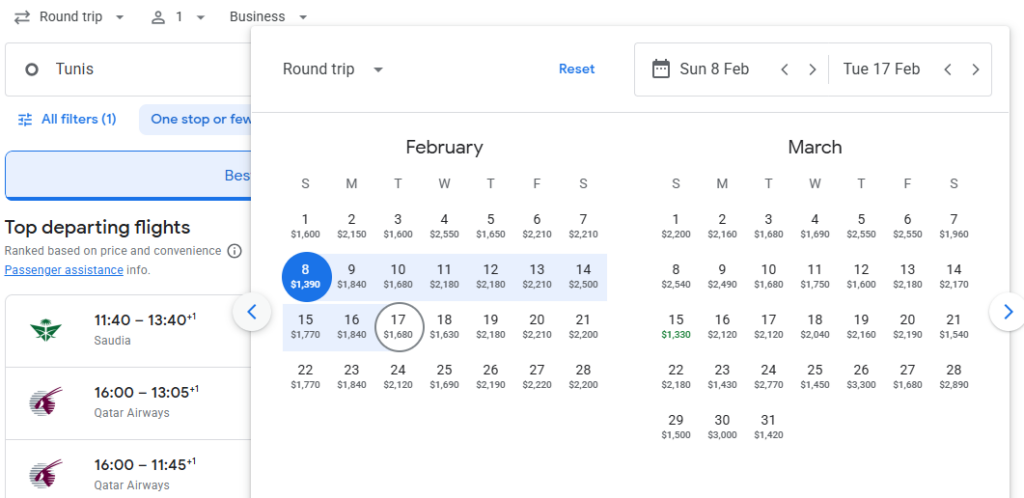The width and height of the screenshot is (1024, 498).
Task: Select the Qatar Airways 16:00 – 13:05 flight
Action: [x=129, y=403]
